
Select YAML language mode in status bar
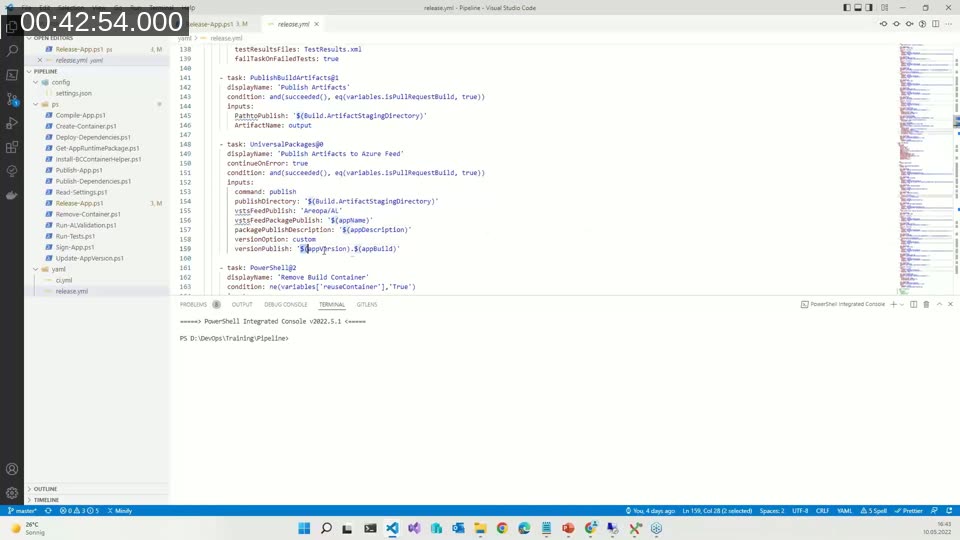(x=844, y=511)
